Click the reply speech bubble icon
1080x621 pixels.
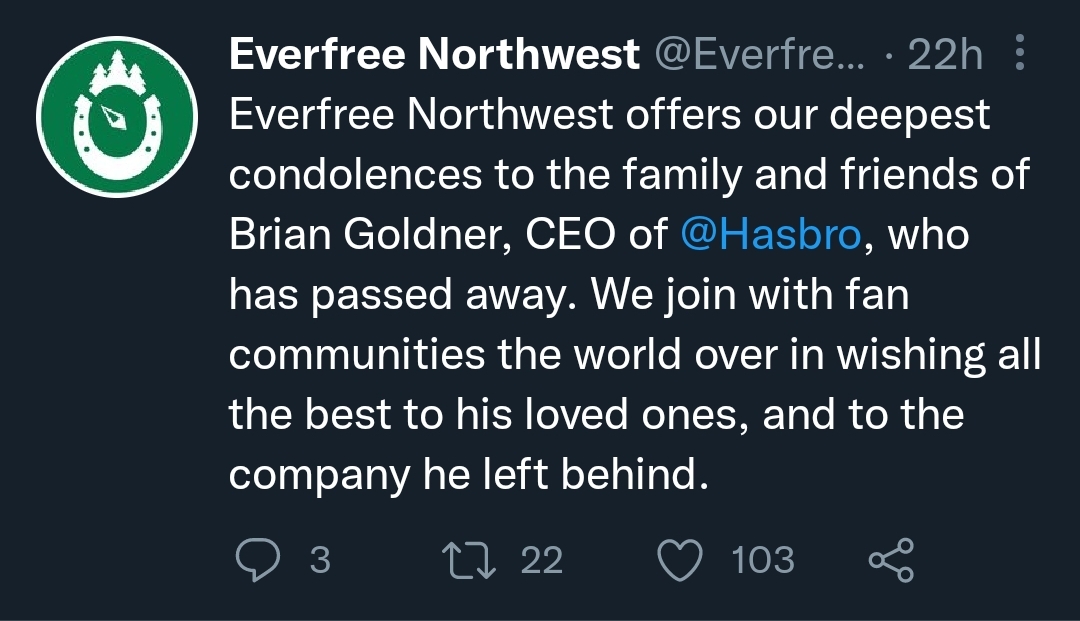[258, 559]
